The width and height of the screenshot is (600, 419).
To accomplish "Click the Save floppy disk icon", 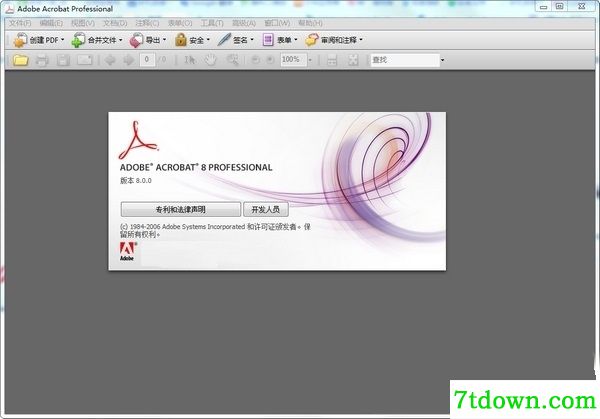I will tap(64, 60).
